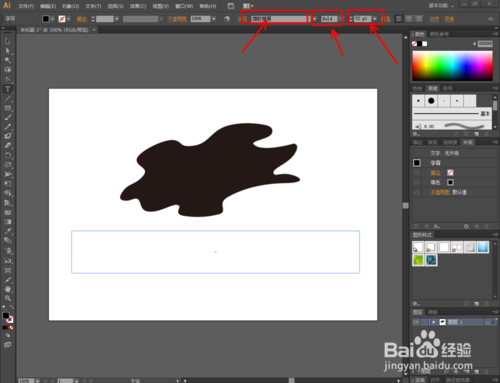Select the Gradient tool
Image resolution: width=500 pixels, height=383 pixels.
pos(8,222)
